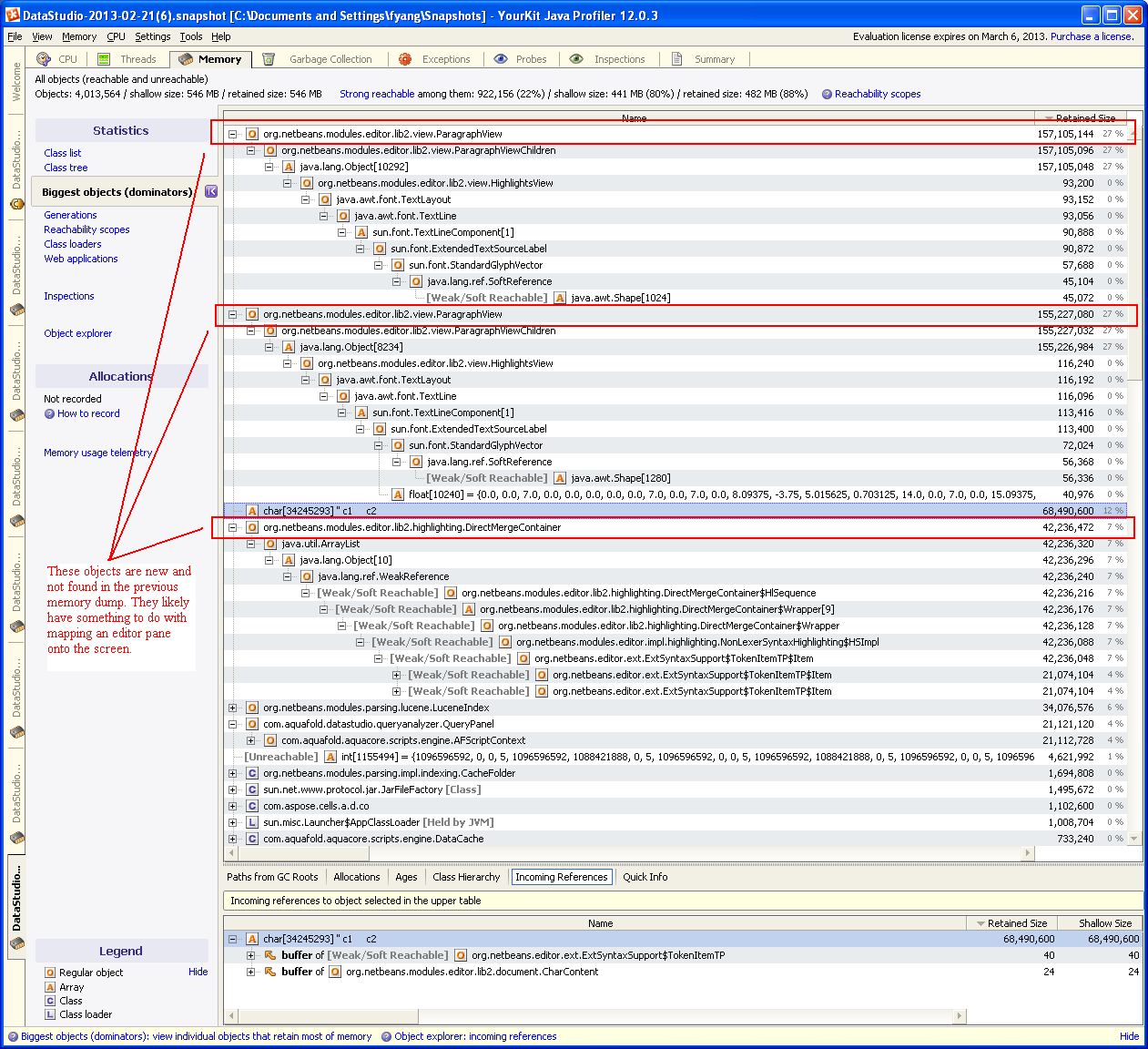Click the array icon of int[1155494] row
This screenshot has height=1049, width=1148.
(330, 757)
